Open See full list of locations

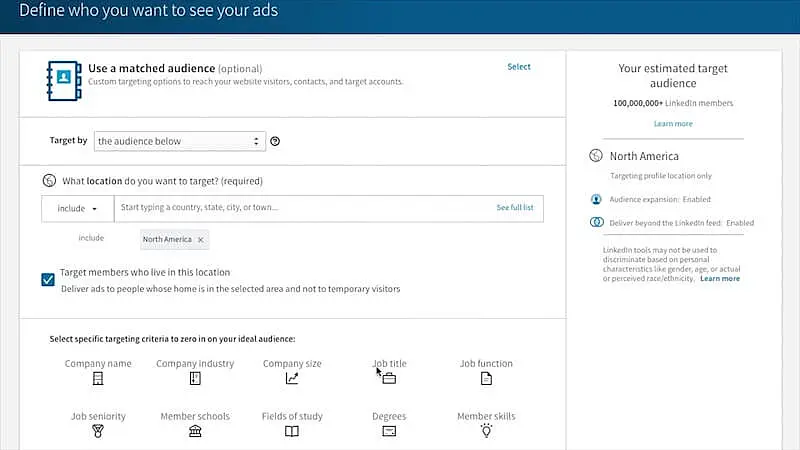(515, 208)
